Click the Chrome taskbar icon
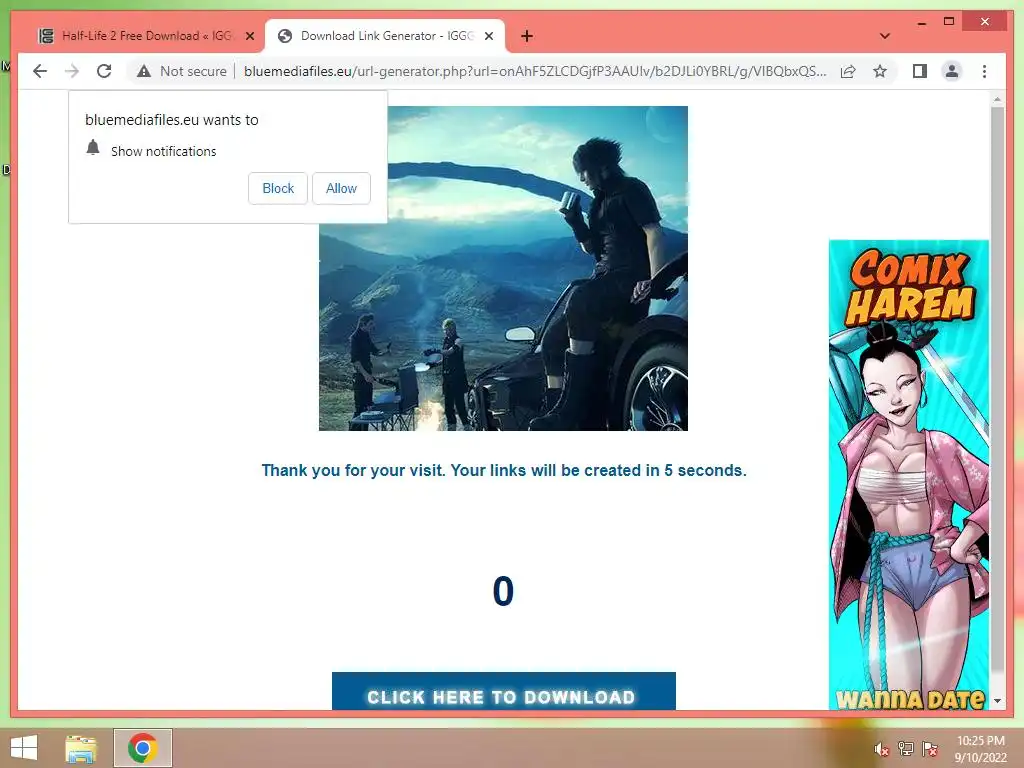This screenshot has height=768, width=1024. (142, 748)
